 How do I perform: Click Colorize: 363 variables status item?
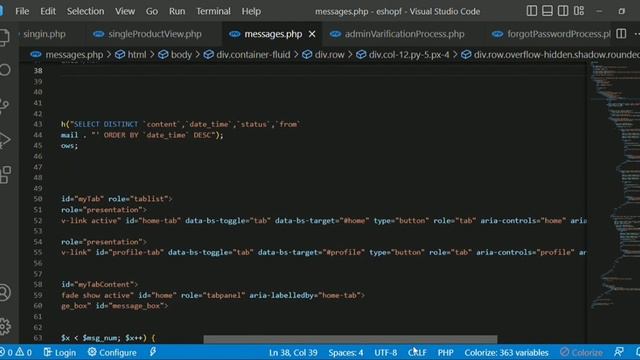pyautogui.click(x=506, y=352)
